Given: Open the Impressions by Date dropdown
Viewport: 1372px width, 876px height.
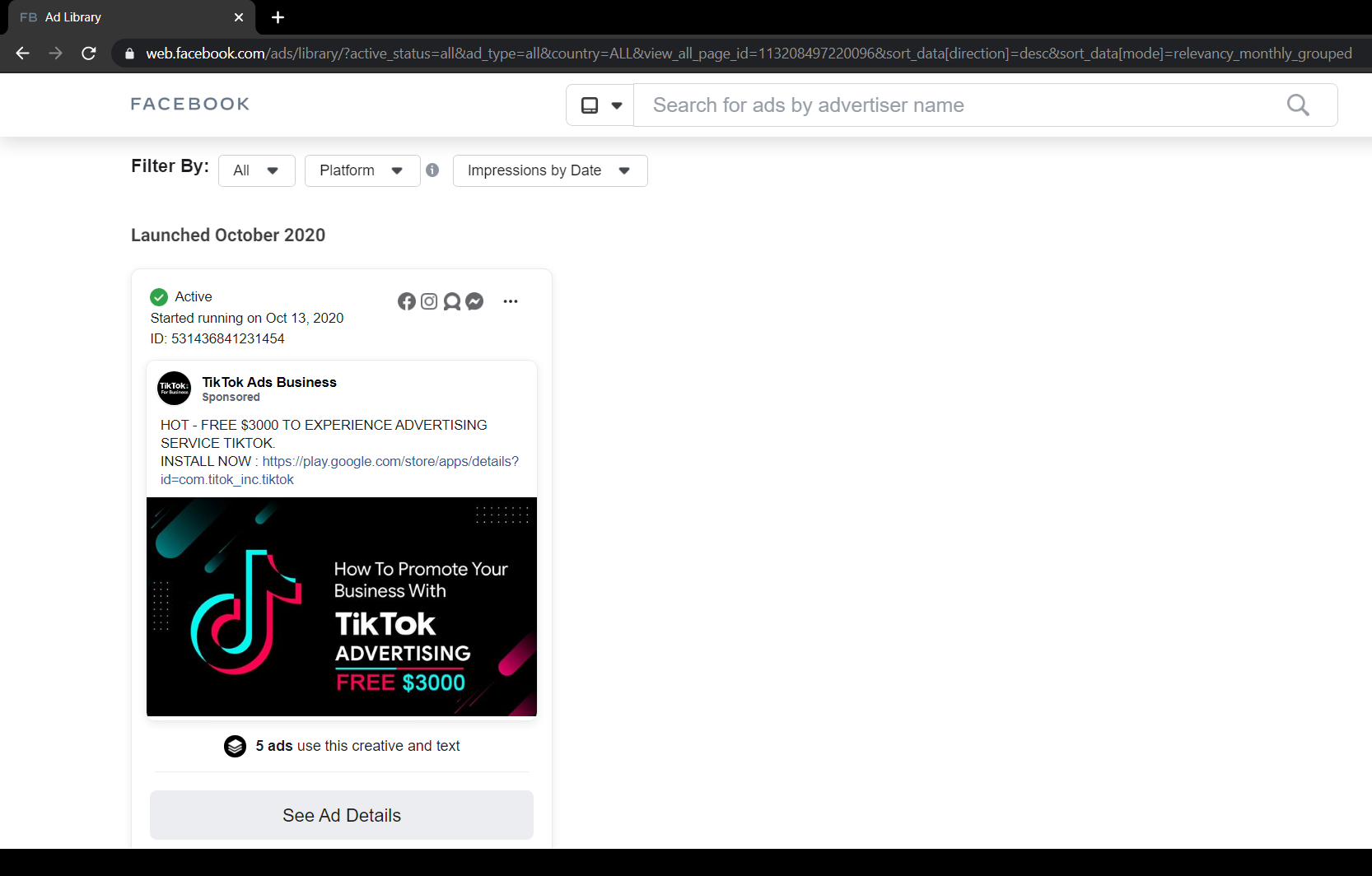Looking at the screenshot, I should 550,170.
